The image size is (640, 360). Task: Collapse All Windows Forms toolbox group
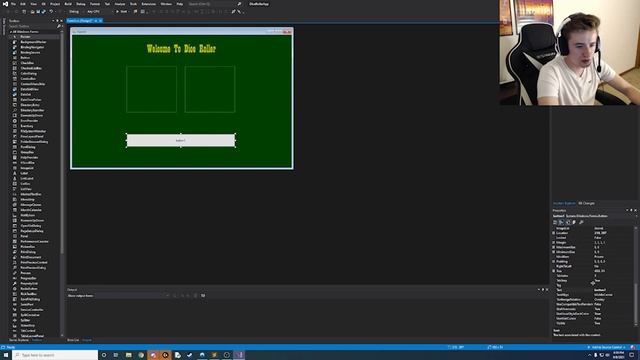11,31
